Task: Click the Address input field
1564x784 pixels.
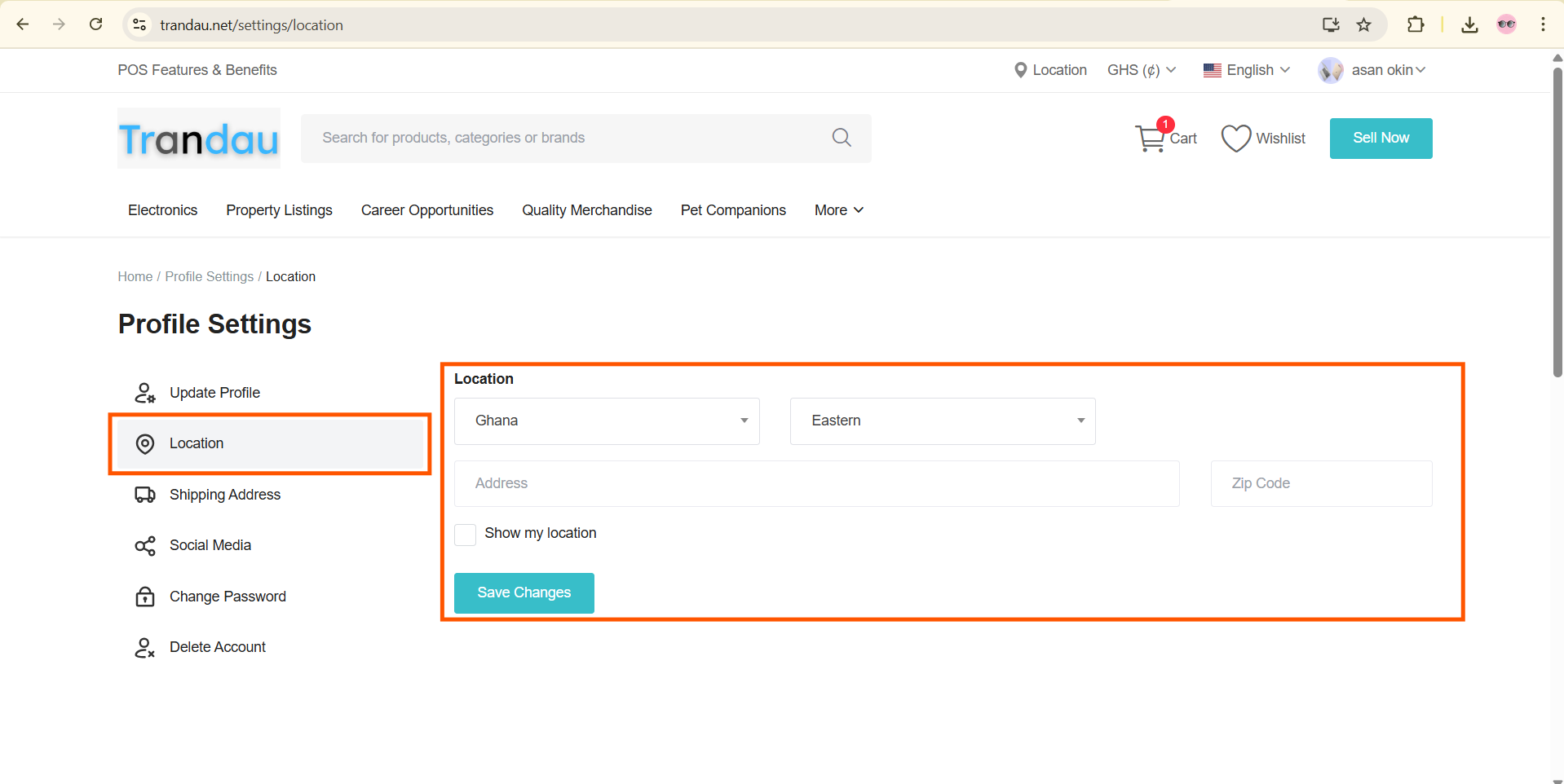Action: pos(816,483)
